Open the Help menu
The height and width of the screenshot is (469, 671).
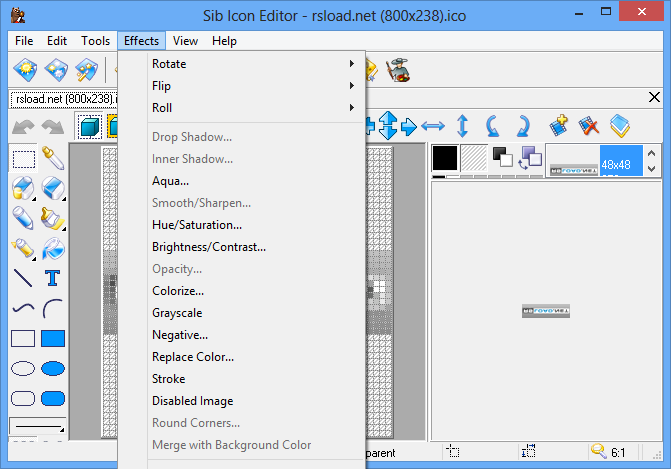(x=224, y=41)
